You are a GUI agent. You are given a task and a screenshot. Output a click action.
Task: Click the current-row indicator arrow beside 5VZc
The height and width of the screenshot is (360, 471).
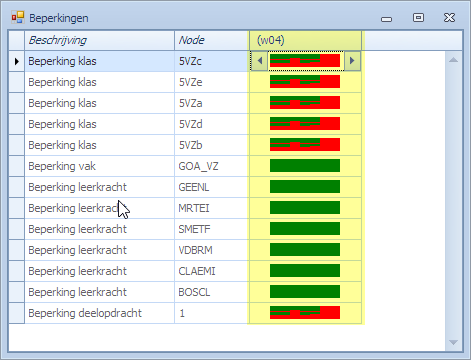pos(17,61)
